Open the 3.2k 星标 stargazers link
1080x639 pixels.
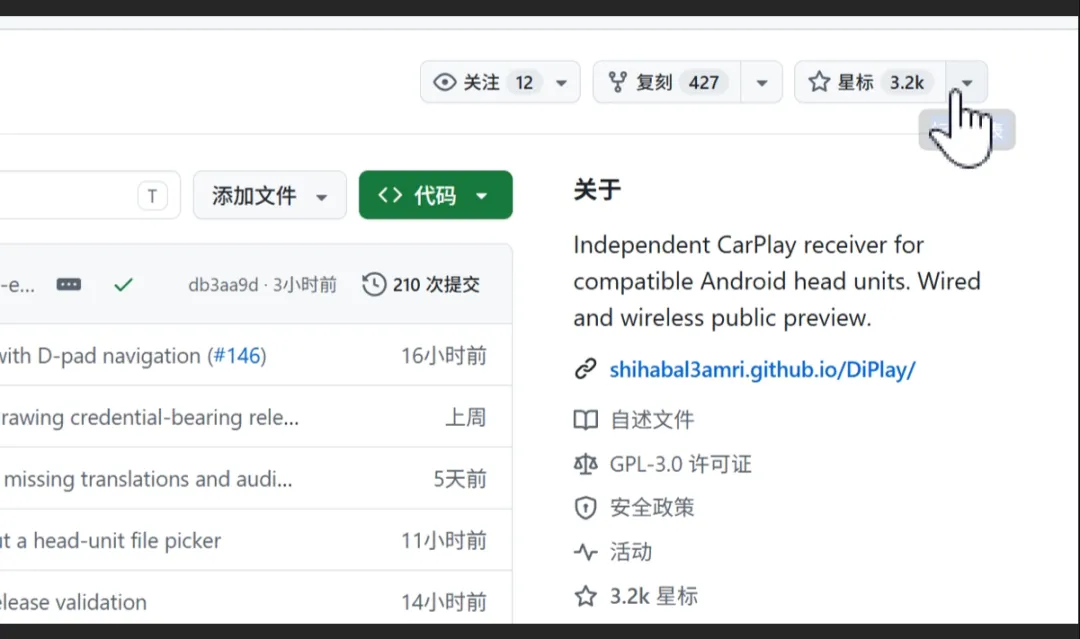(x=654, y=596)
